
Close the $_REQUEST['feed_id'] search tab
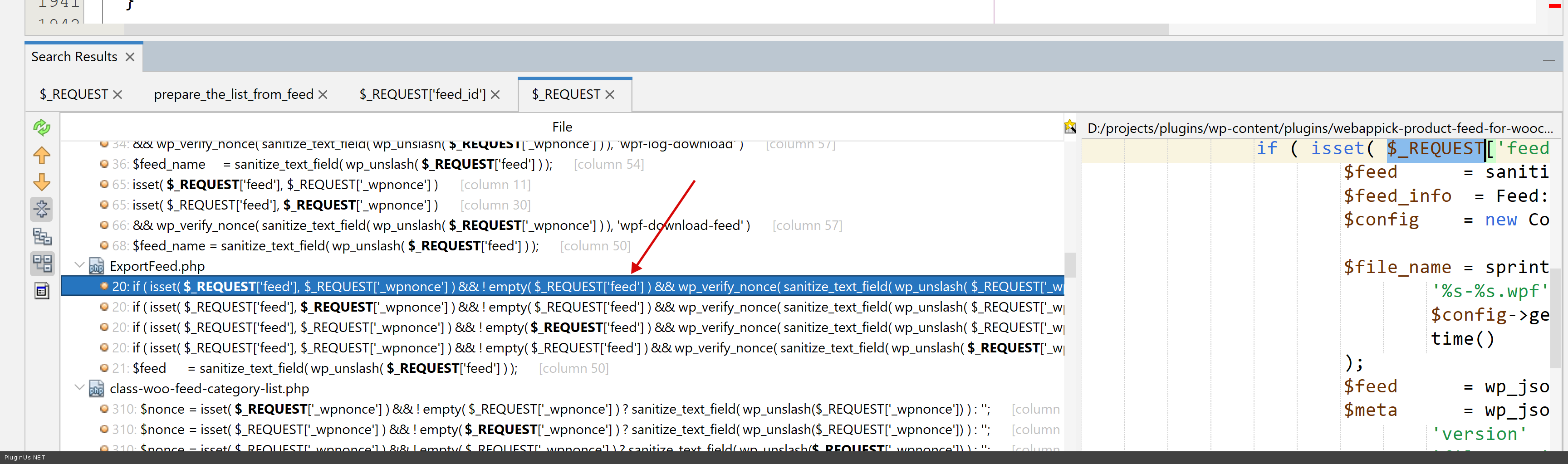(495, 95)
